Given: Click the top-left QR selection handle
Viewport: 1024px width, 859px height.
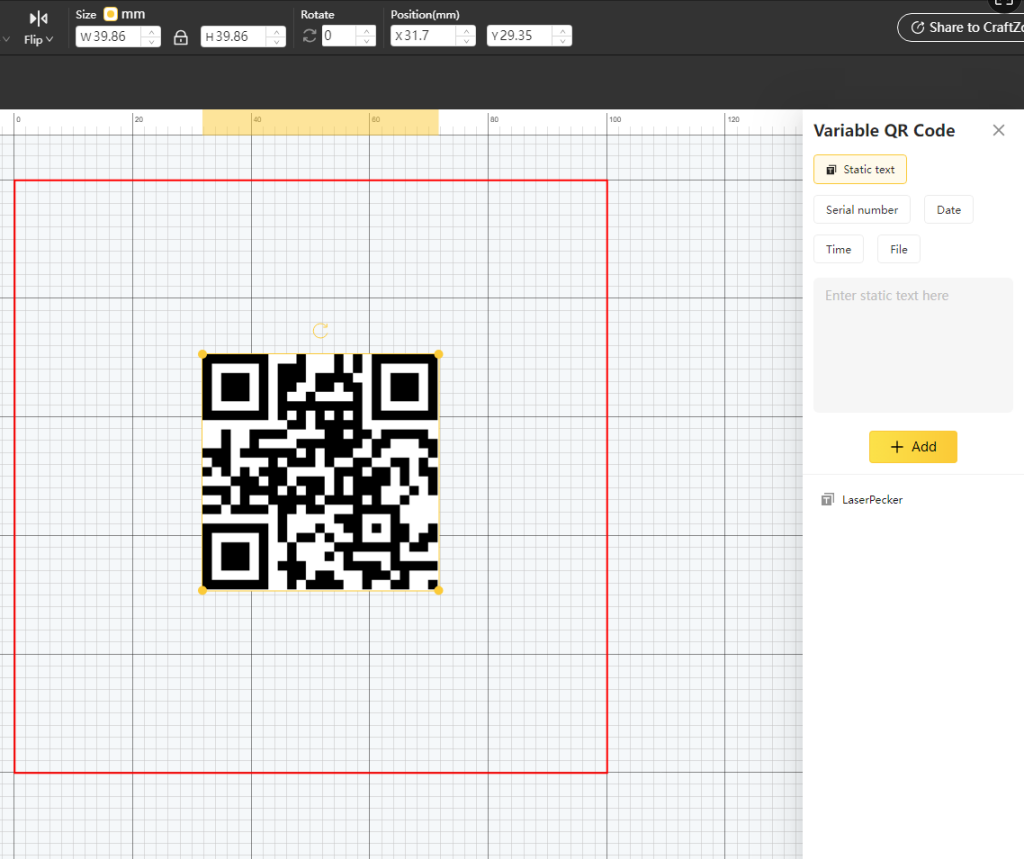Looking at the screenshot, I should (202, 354).
